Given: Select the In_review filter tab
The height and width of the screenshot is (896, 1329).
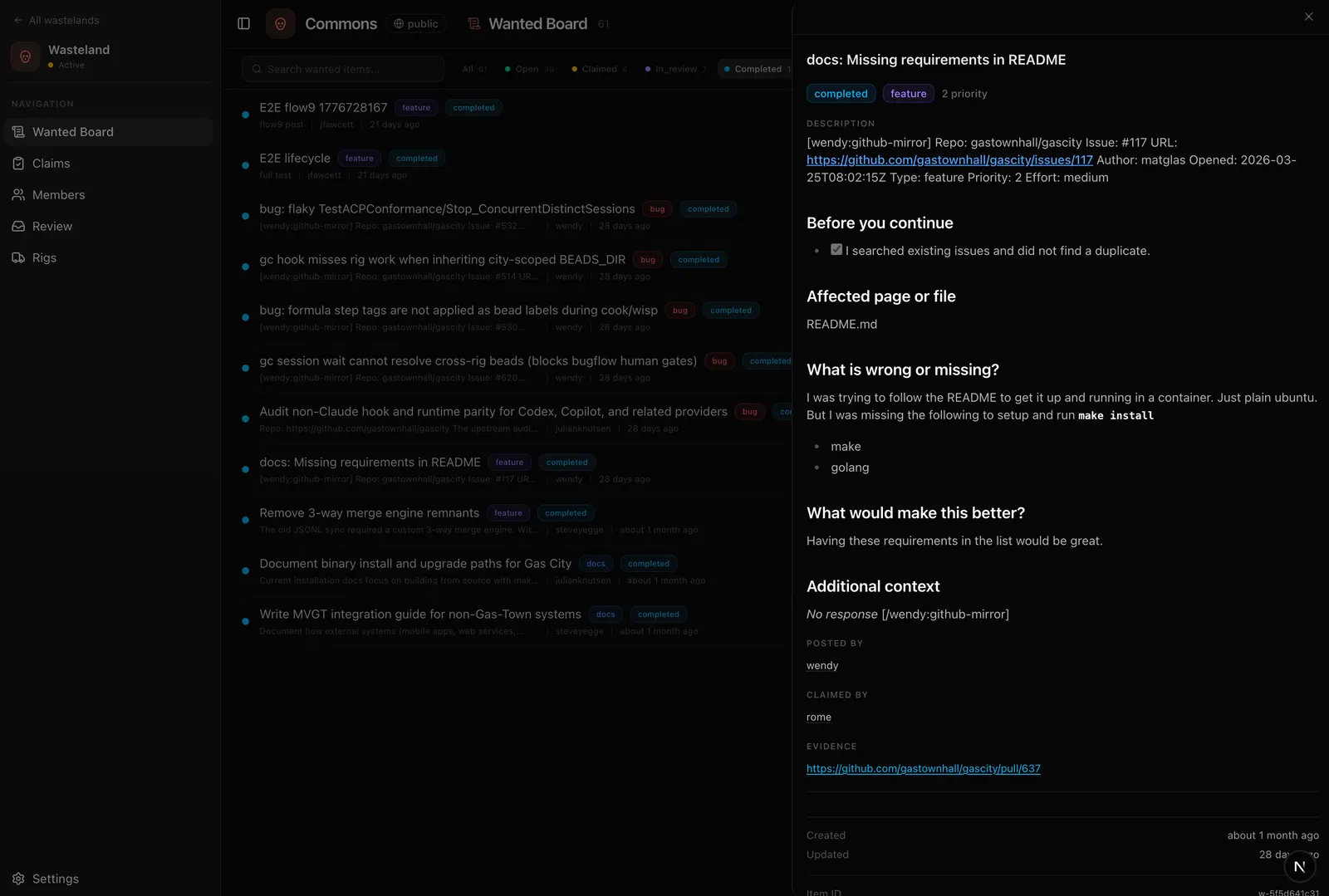Looking at the screenshot, I should point(675,69).
